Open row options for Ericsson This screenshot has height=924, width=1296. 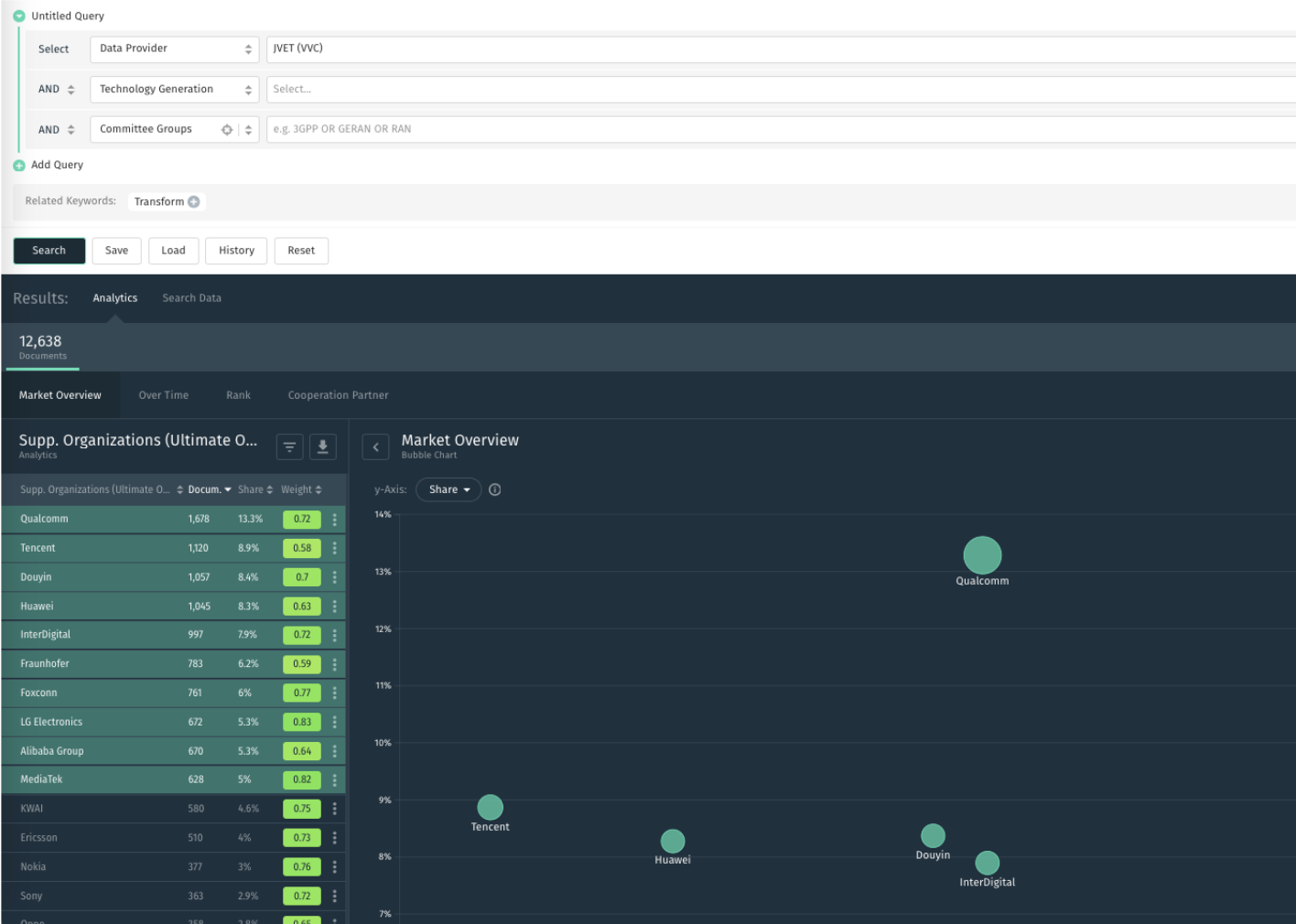[x=335, y=838]
